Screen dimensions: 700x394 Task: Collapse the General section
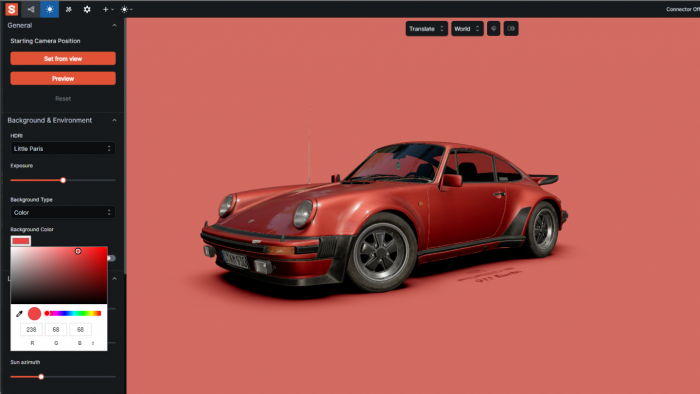point(114,25)
